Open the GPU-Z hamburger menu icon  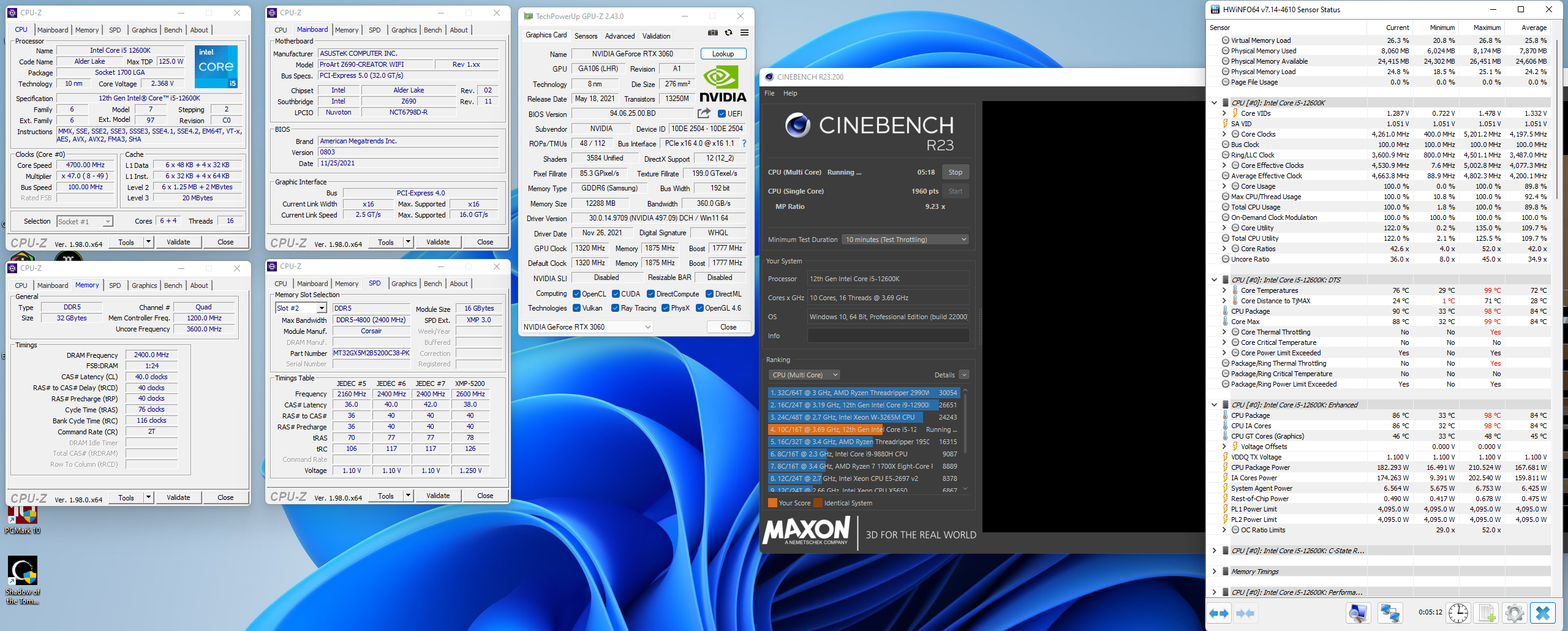pyautogui.click(x=744, y=33)
